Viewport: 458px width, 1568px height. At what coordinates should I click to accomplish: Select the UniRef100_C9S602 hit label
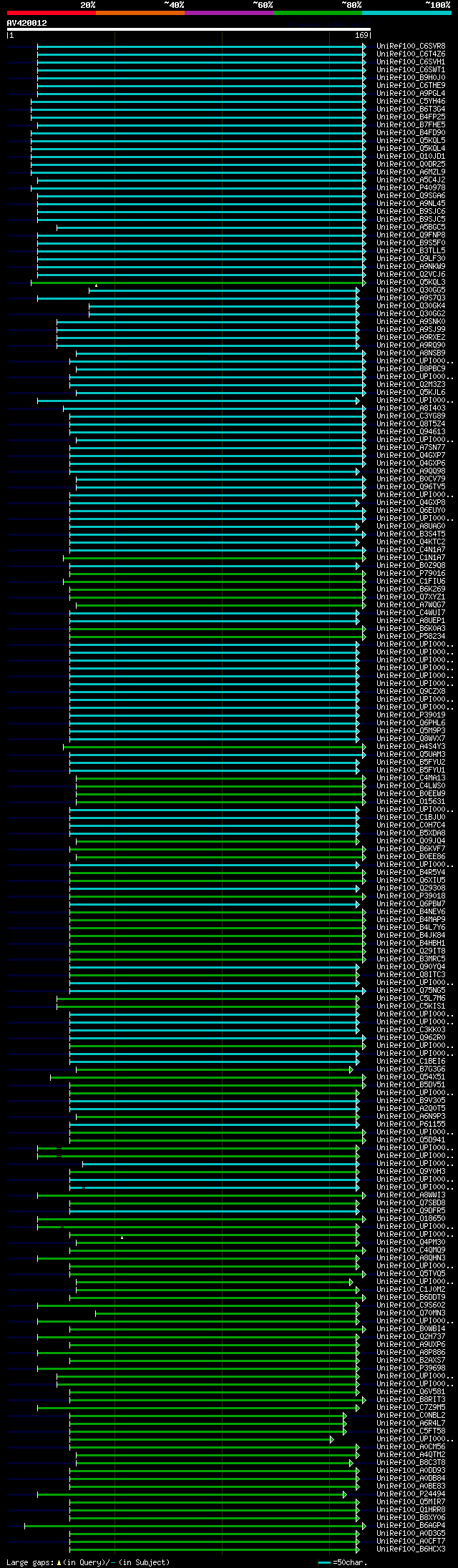tap(411, 1305)
